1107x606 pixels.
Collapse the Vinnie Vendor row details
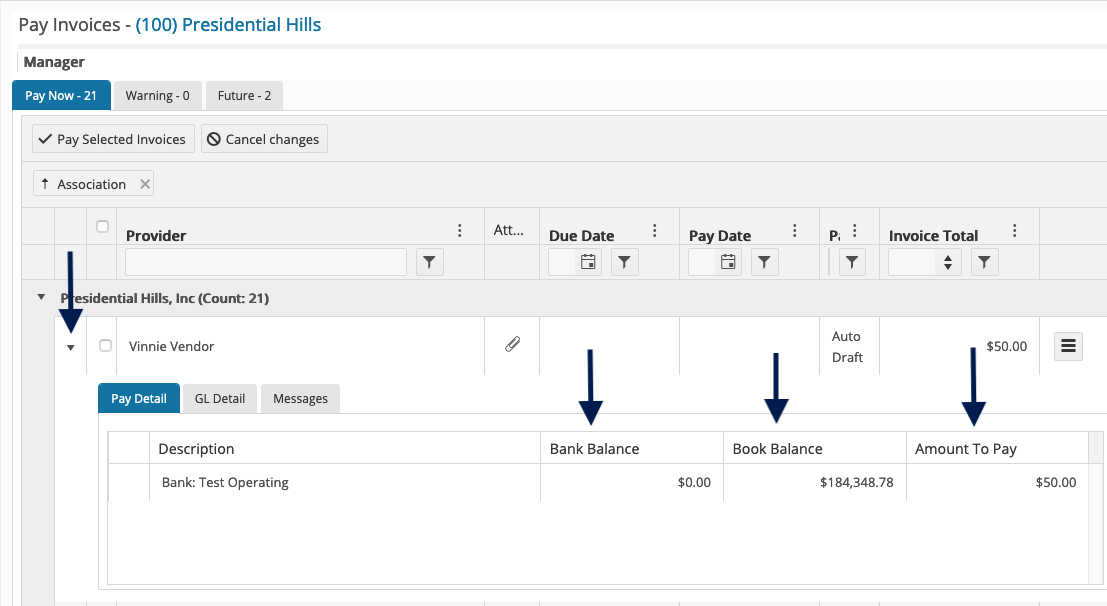[71, 347]
